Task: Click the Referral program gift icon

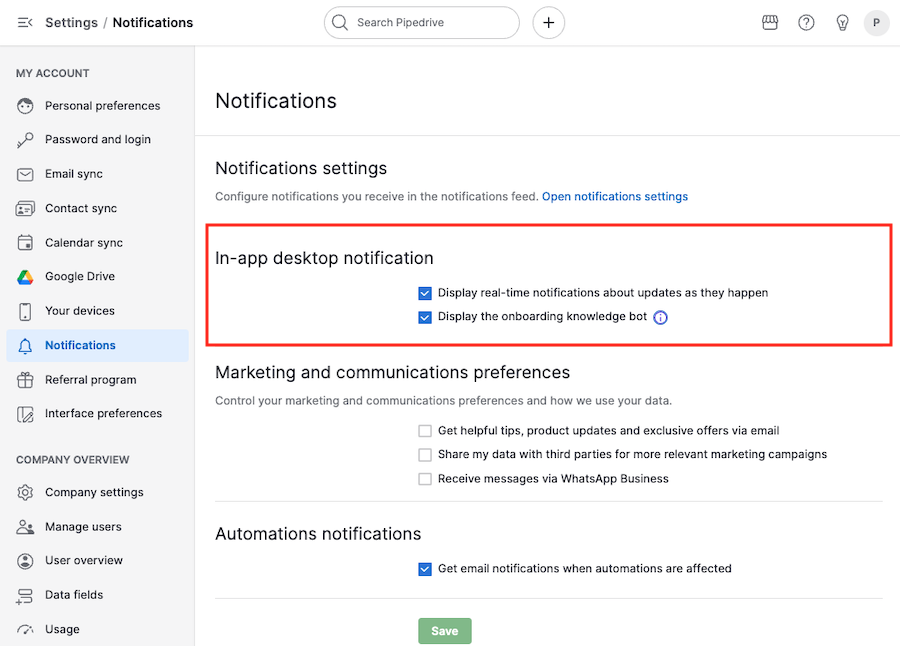Action: pos(25,380)
